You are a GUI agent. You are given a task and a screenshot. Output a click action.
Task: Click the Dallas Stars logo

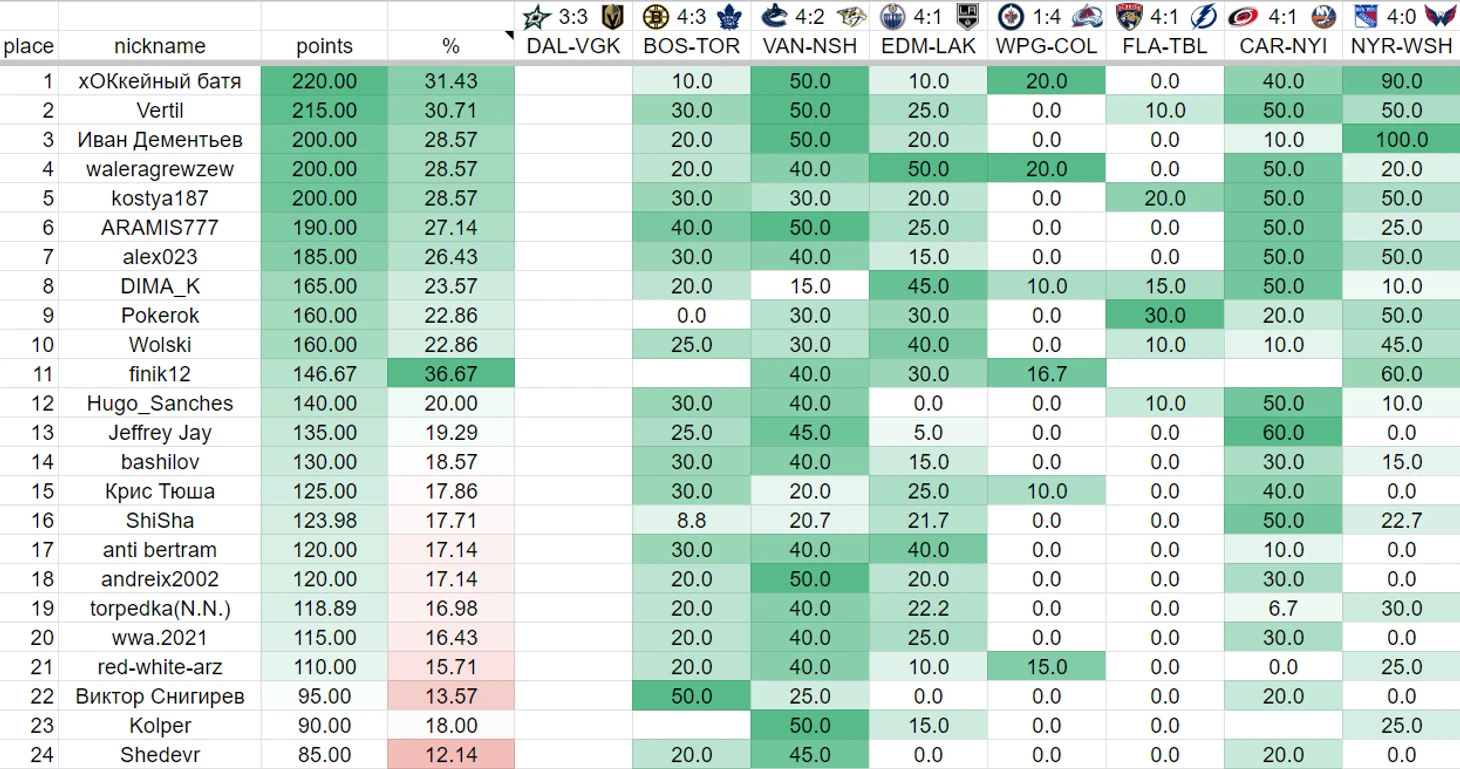[x=537, y=16]
